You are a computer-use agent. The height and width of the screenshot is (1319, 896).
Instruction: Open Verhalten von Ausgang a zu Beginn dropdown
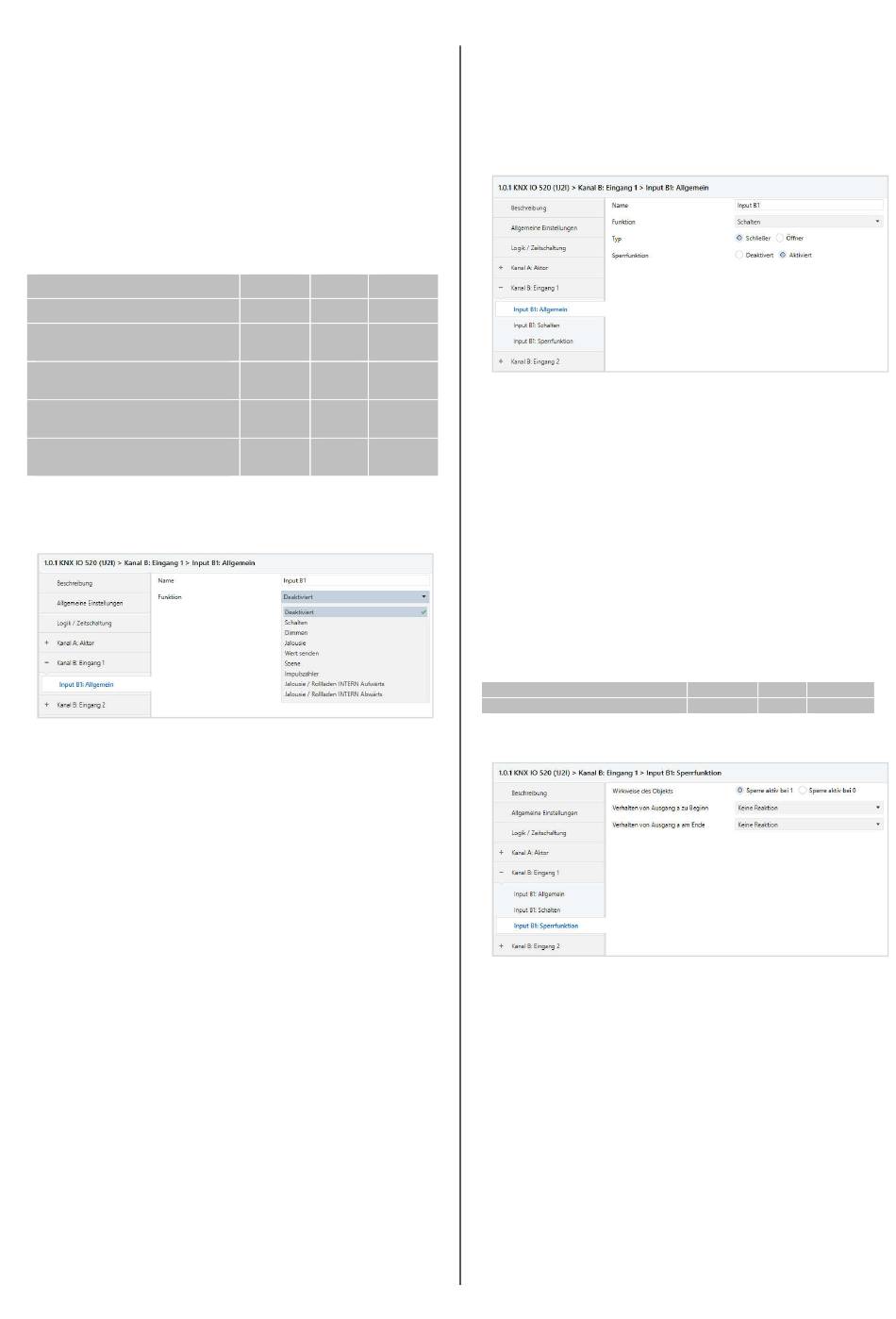[808, 808]
